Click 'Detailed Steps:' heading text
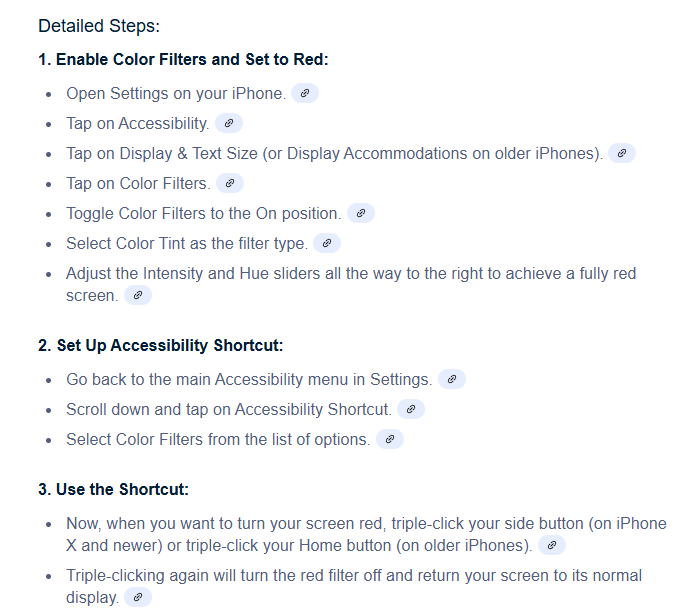The image size is (693, 616). point(99,26)
